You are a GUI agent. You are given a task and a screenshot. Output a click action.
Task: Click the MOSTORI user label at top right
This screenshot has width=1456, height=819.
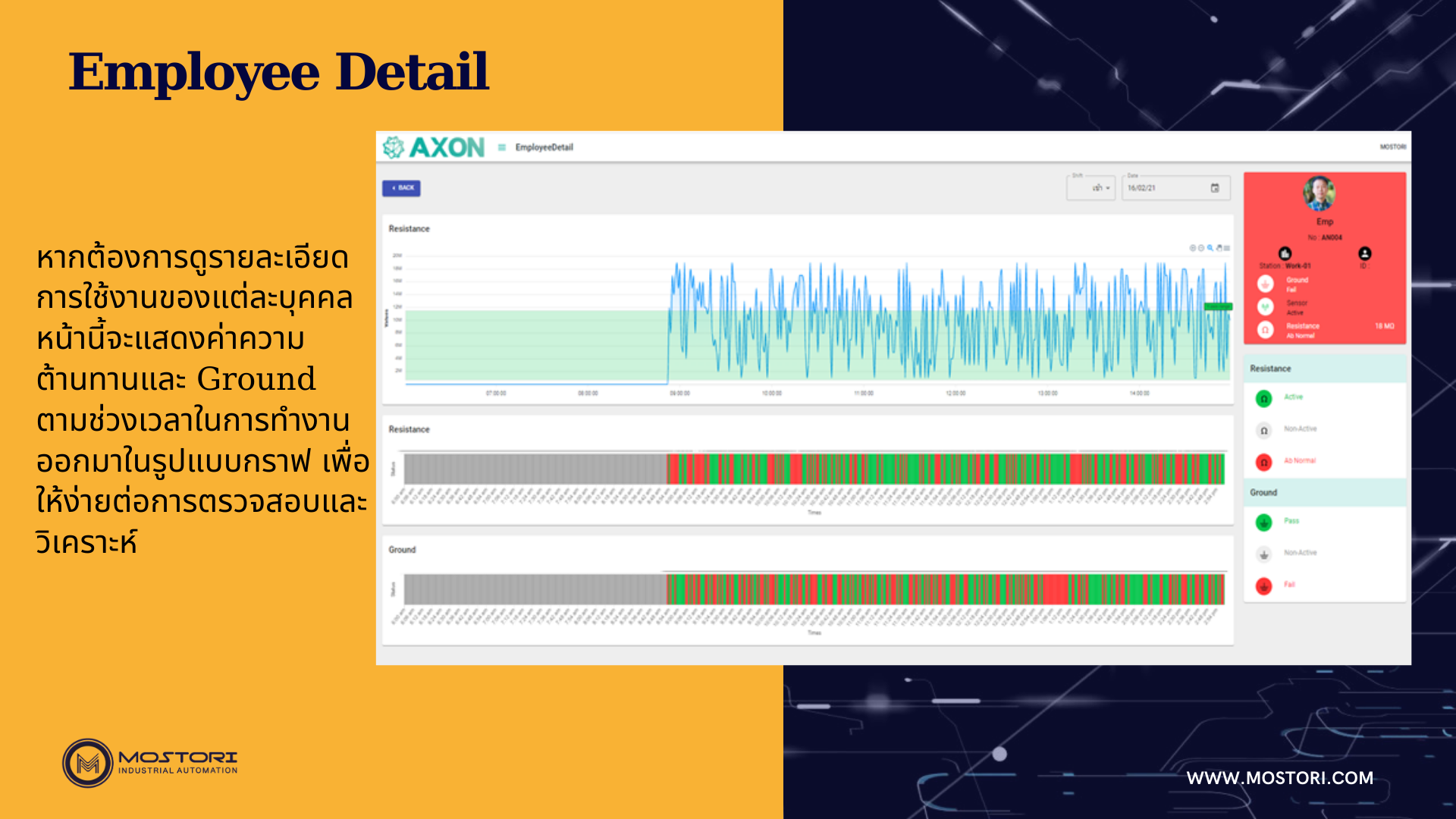(1392, 147)
